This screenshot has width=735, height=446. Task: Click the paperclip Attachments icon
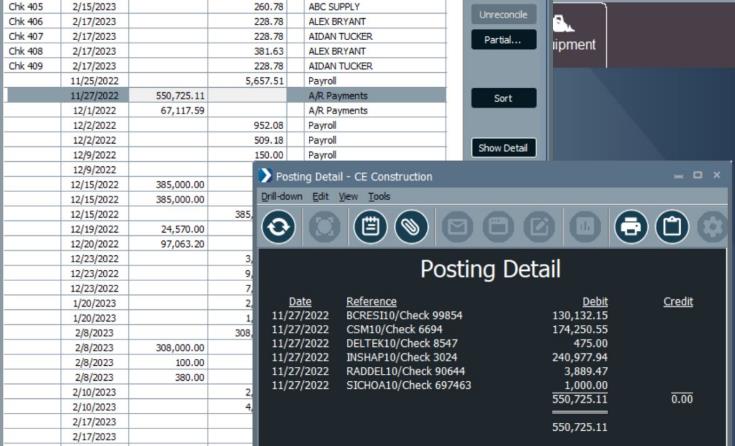pyautogui.click(x=411, y=227)
